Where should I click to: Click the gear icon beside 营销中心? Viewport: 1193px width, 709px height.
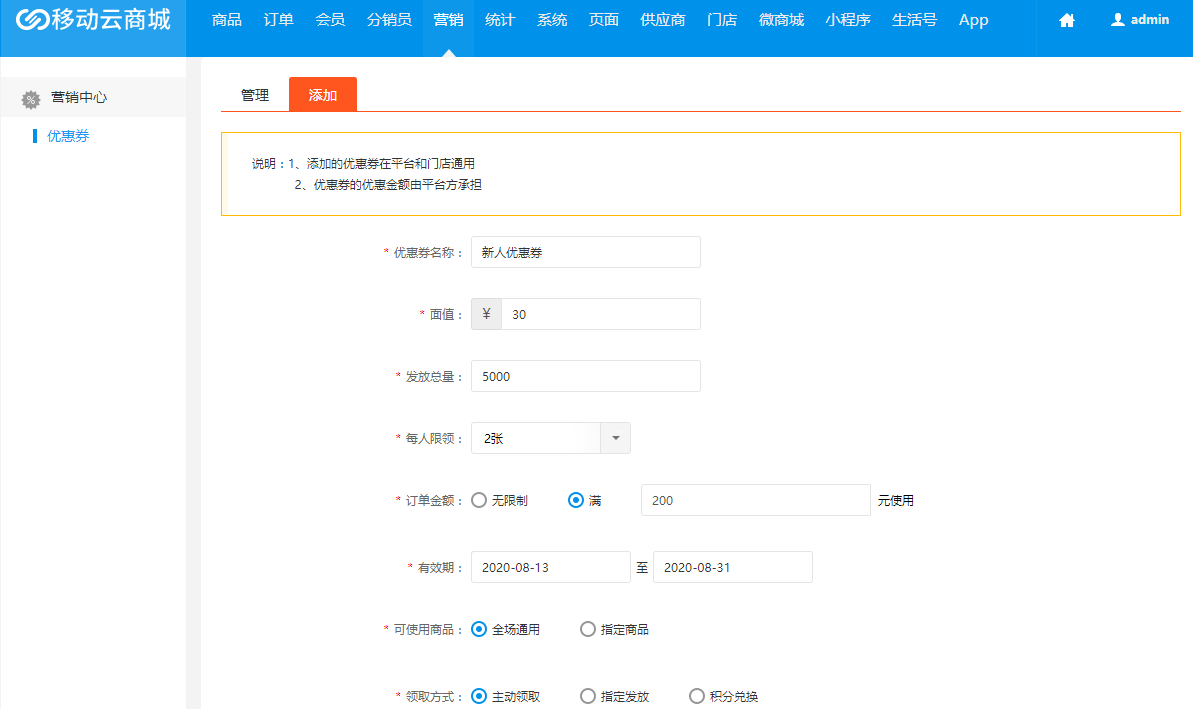pos(29,99)
